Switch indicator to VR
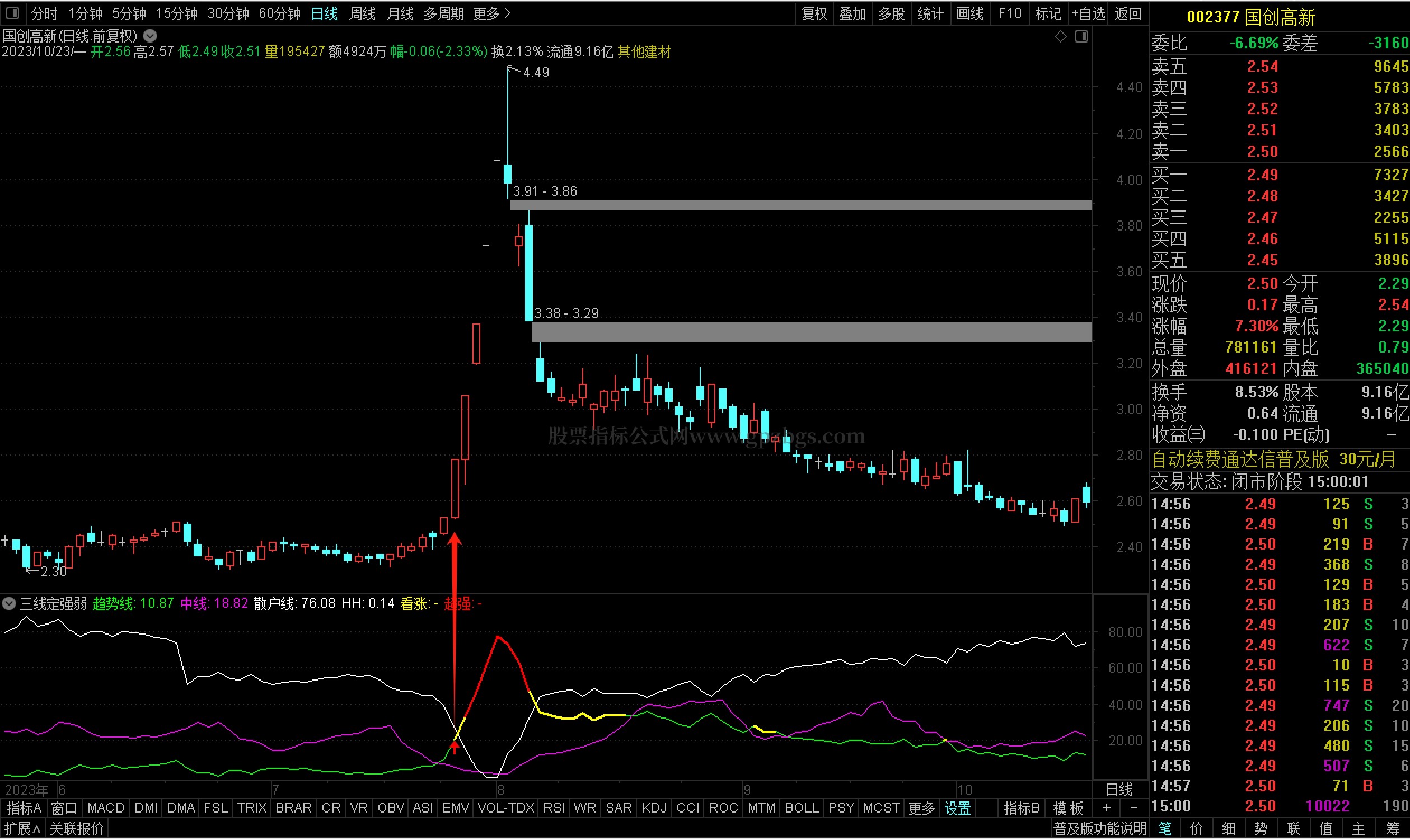 (x=359, y=809)
